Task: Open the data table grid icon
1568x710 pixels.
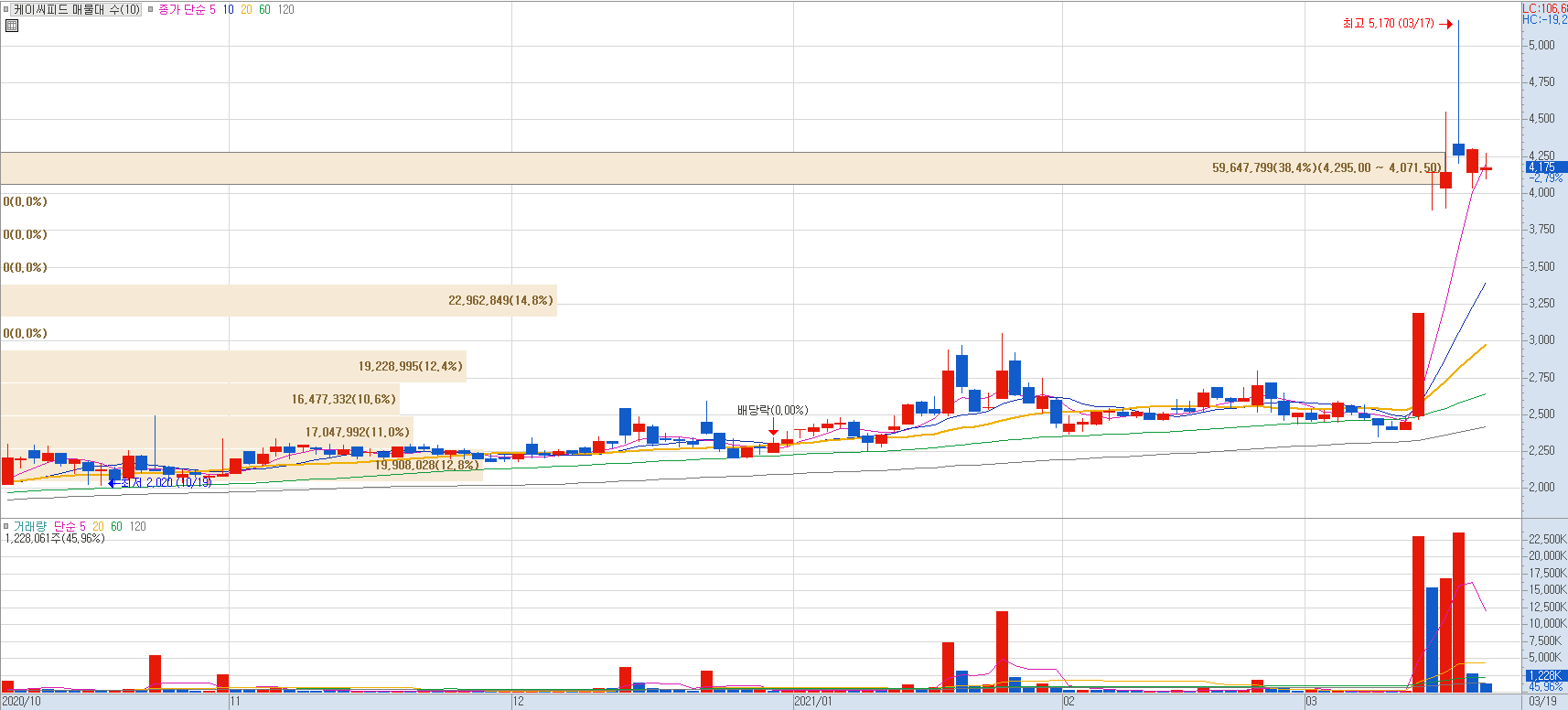Action: (11, 26)
